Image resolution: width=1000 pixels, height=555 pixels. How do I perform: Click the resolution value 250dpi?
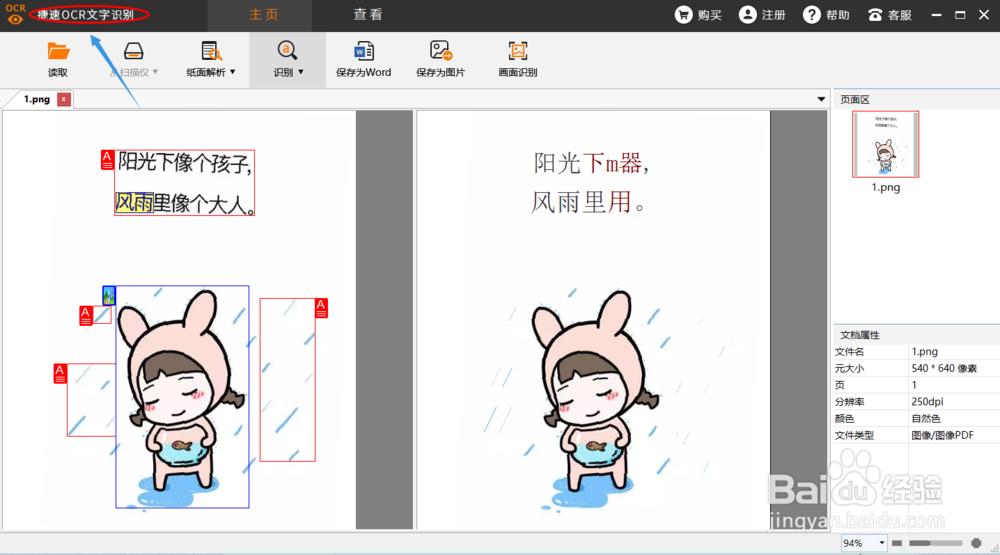[x=927, y=401]
